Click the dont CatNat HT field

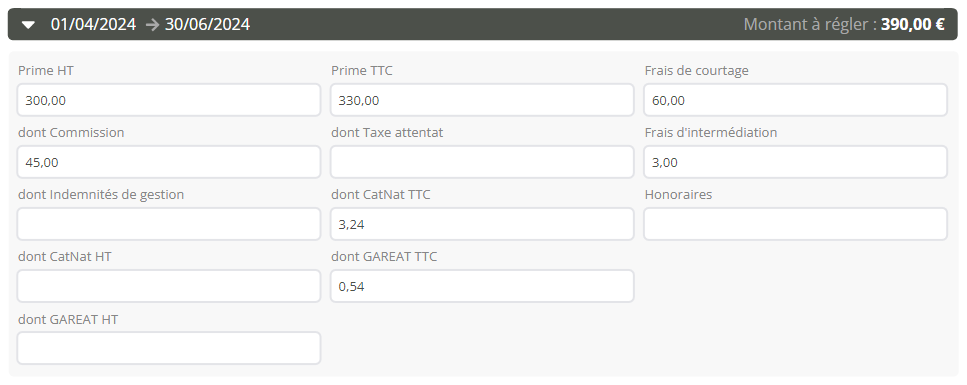[168, 286]
